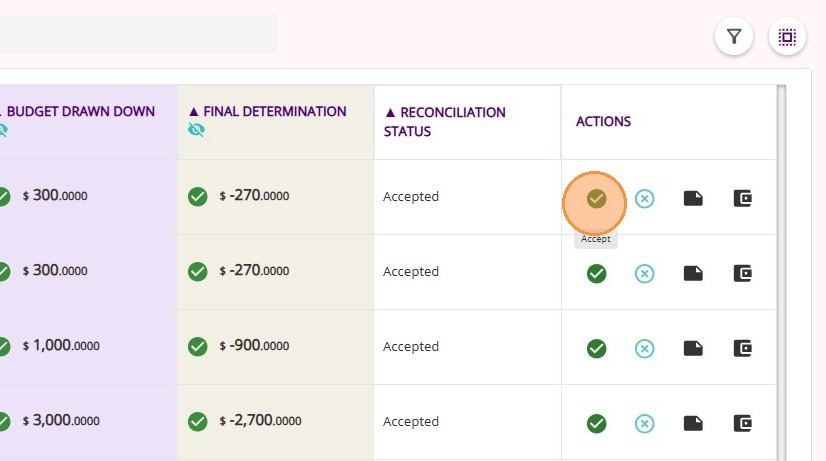This screenshot has width=826, height=461.
Task: Open the wallet icon in the first row
Action: [x=742, y=198]
